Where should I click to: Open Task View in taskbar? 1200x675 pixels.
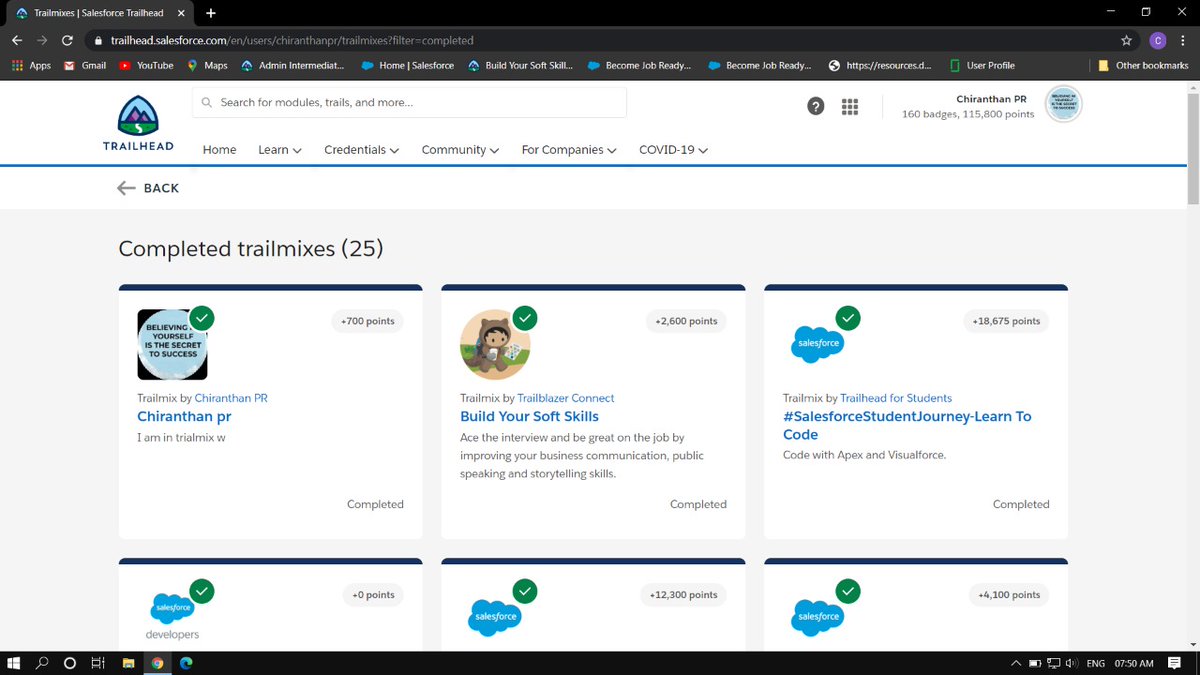[98, 663]
